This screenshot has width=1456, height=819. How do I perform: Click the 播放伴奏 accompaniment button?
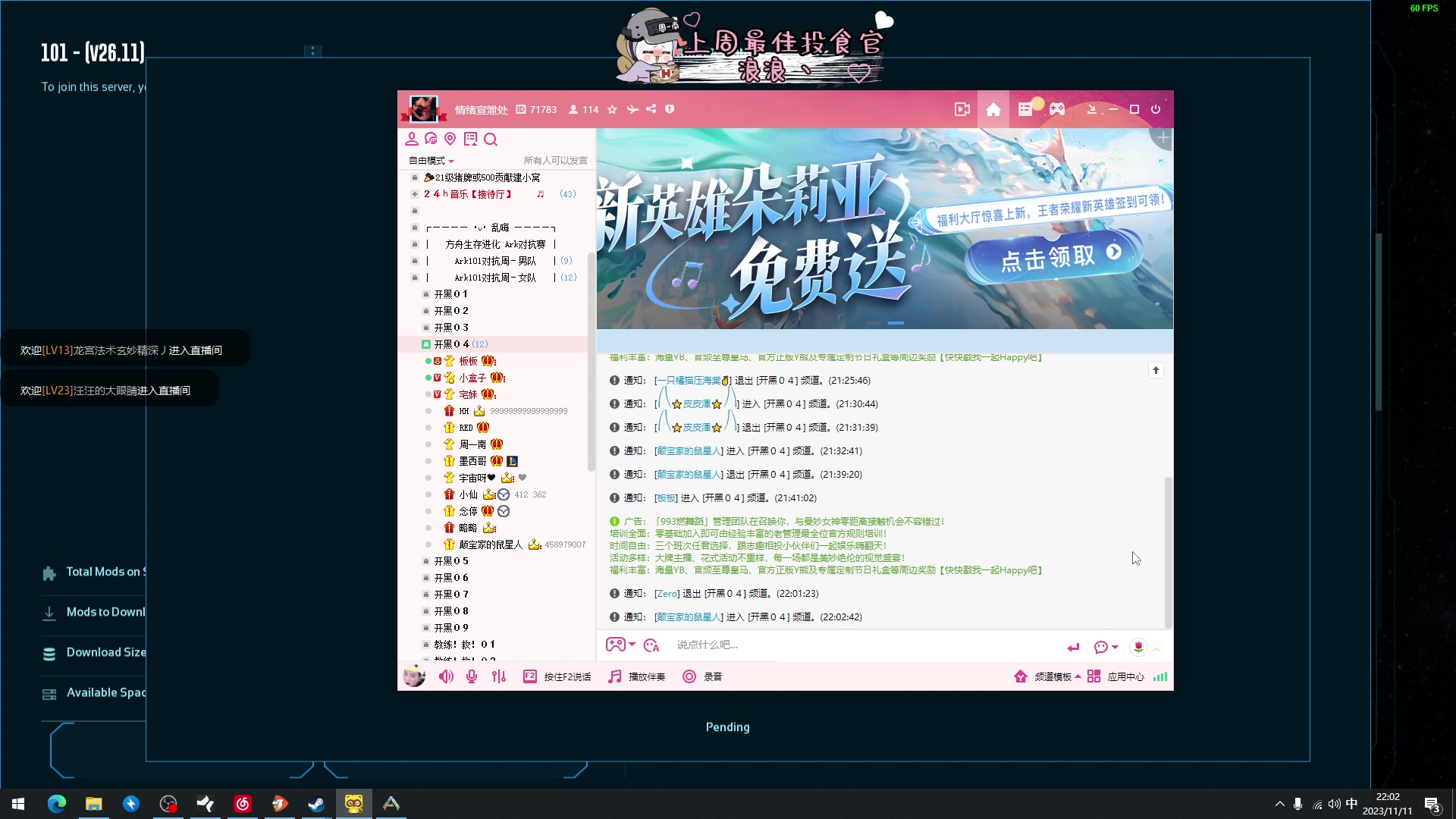(637, 676)
